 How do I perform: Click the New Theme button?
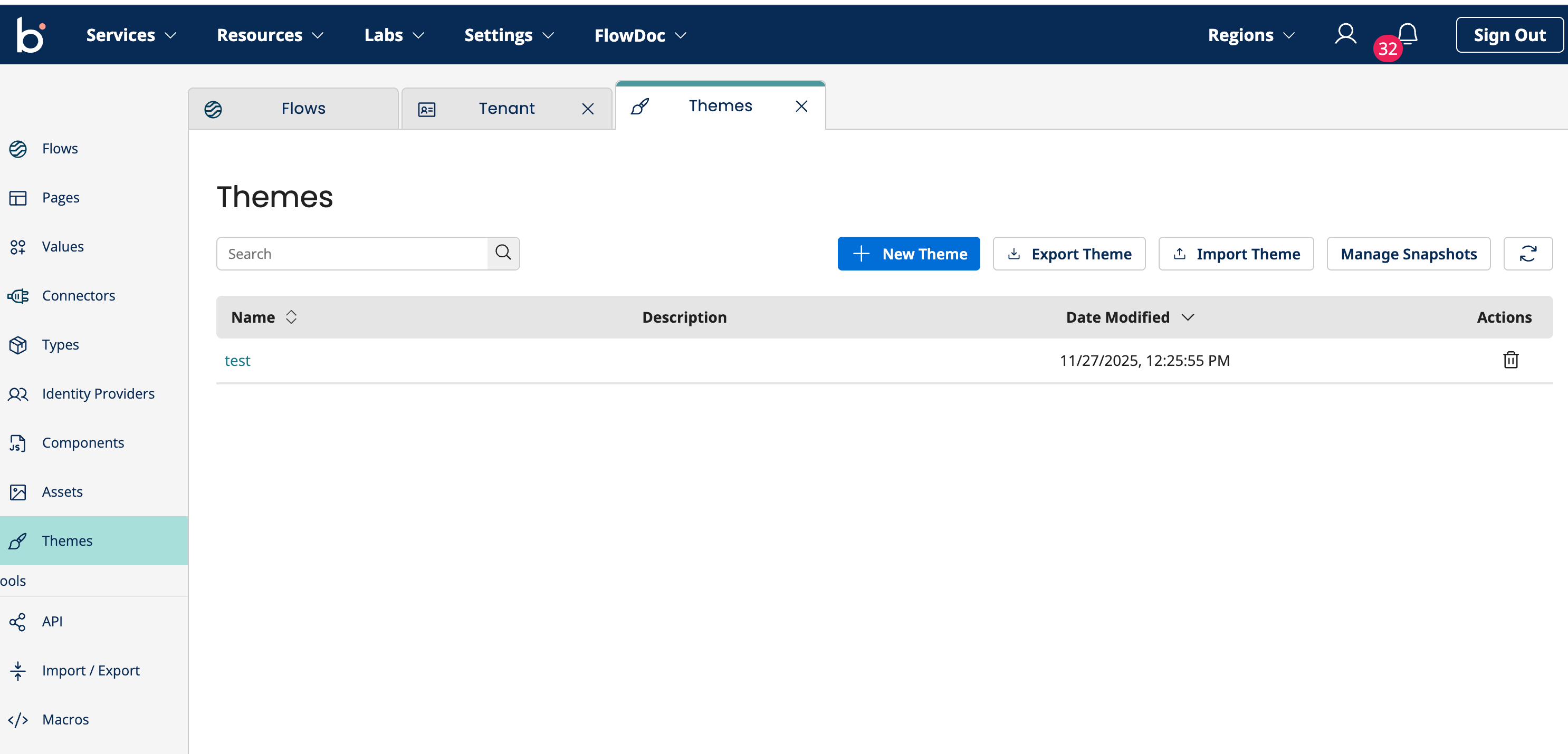click(908, 254)
